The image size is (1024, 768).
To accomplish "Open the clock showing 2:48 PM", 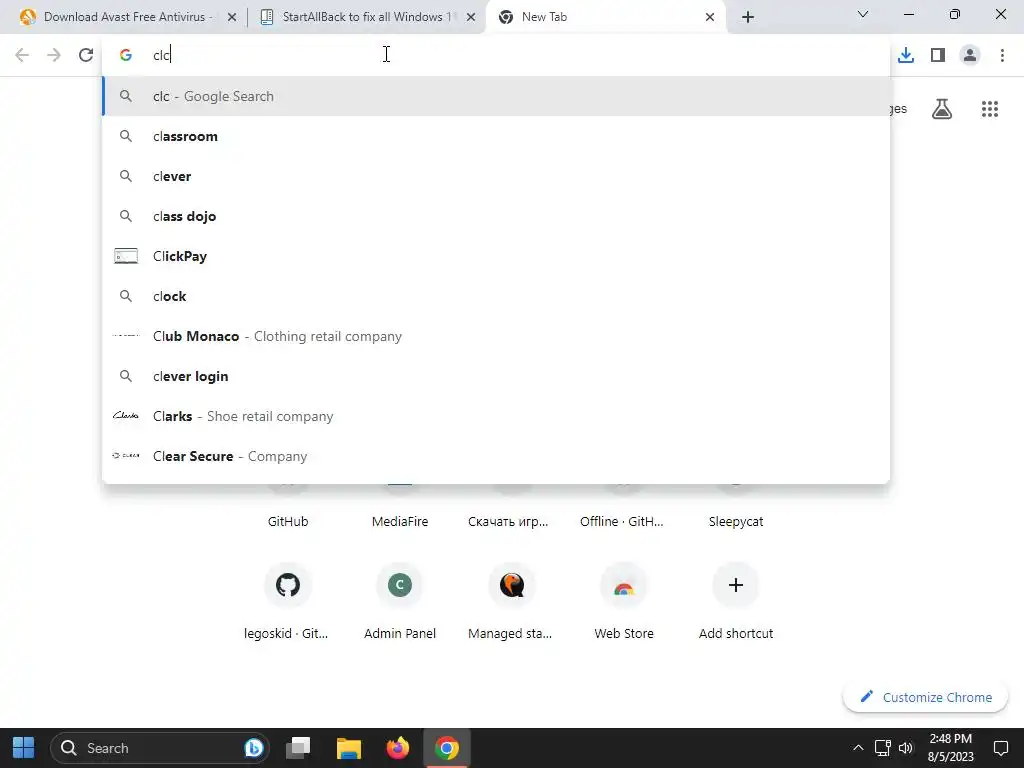I will 950,748.
